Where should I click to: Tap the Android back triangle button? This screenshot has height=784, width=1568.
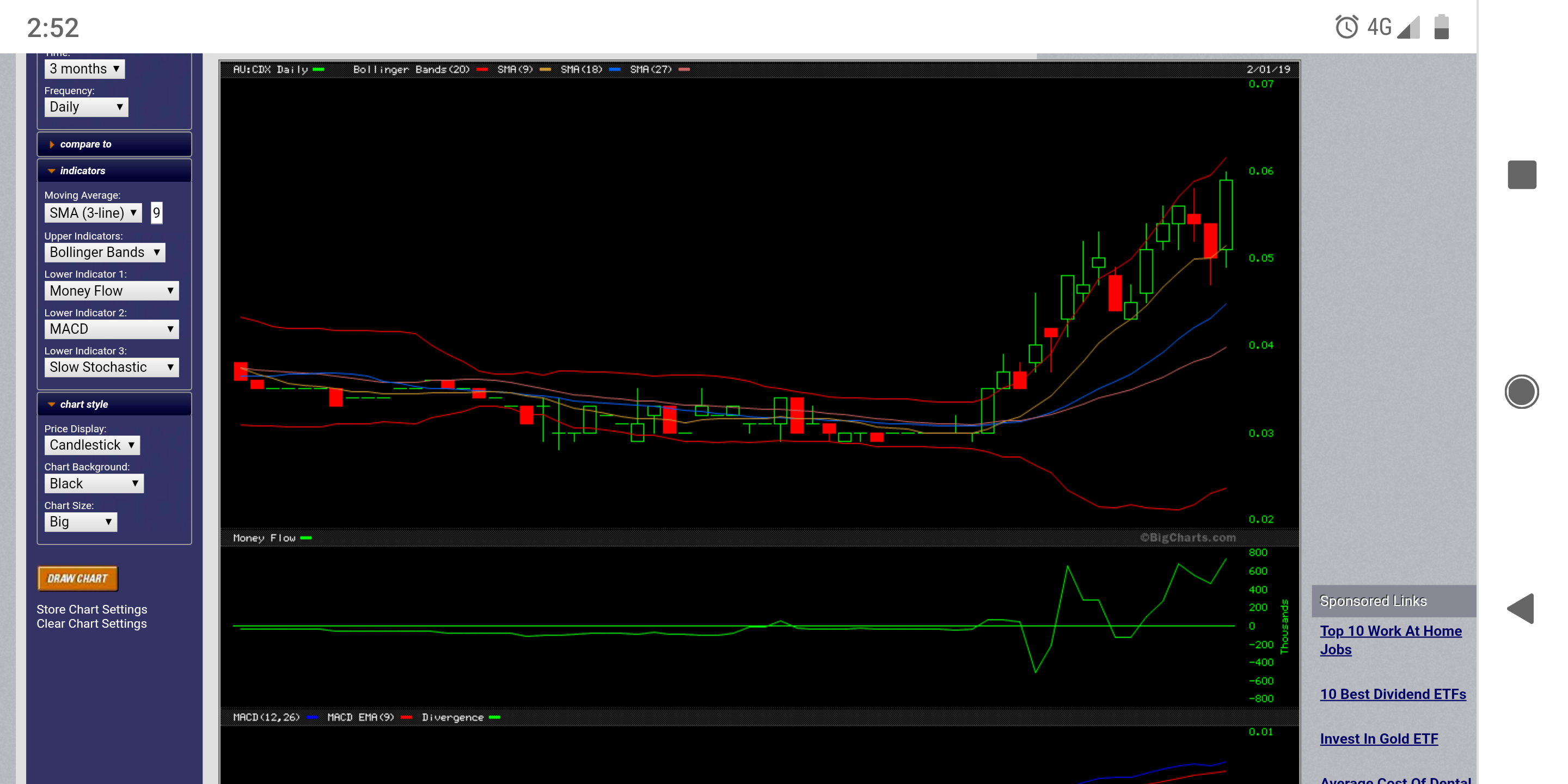[x=1520, y=609]
